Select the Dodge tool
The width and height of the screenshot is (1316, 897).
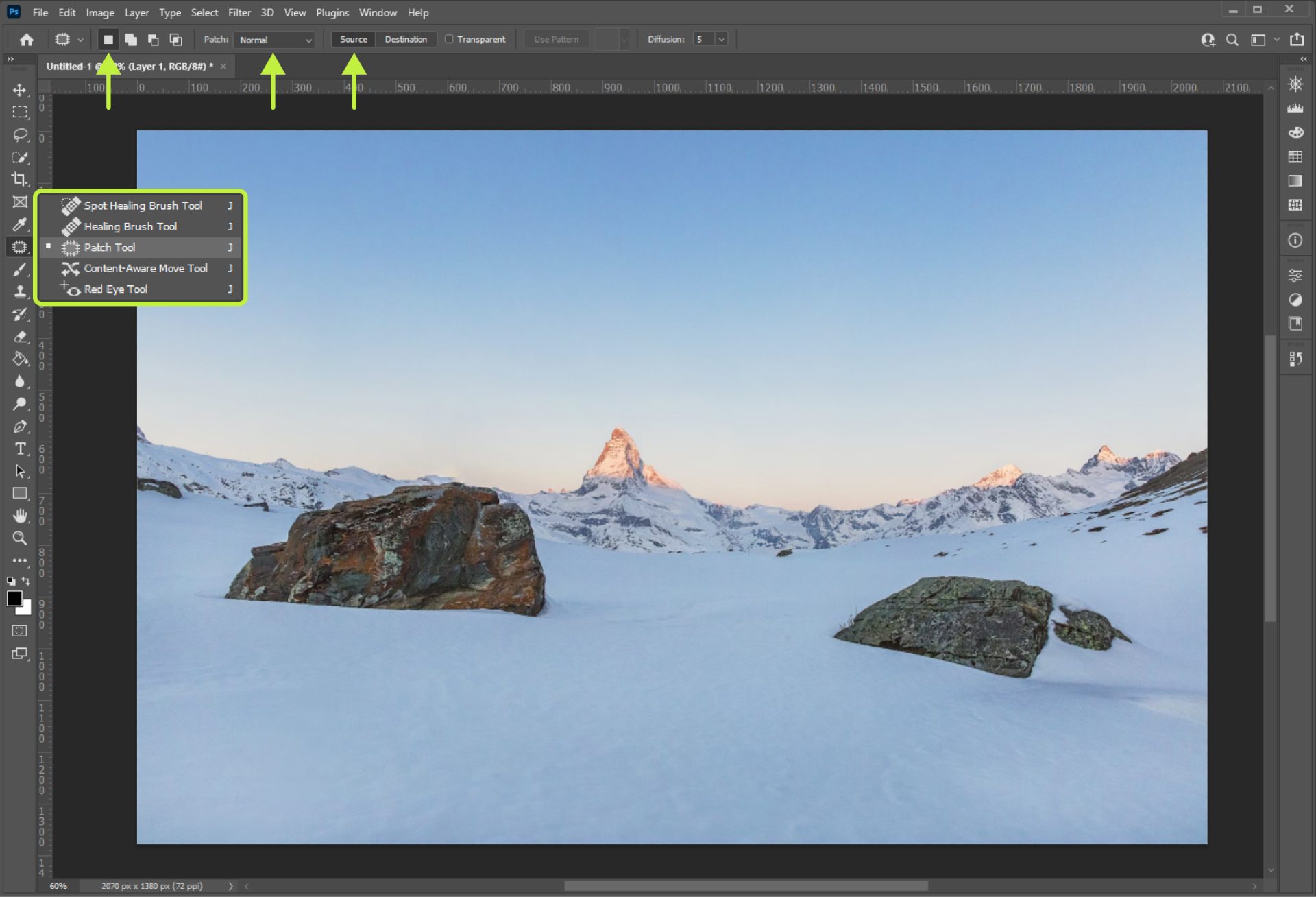point(20,404)
